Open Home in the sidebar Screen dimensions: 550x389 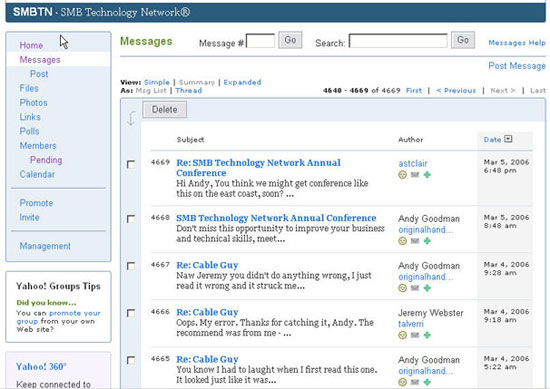pos(31,45)
